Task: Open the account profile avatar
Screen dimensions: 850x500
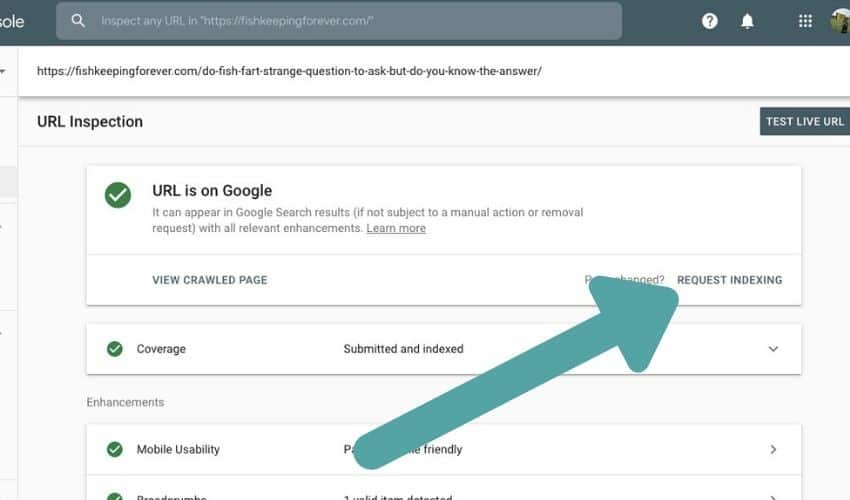Action: point(840,21)
